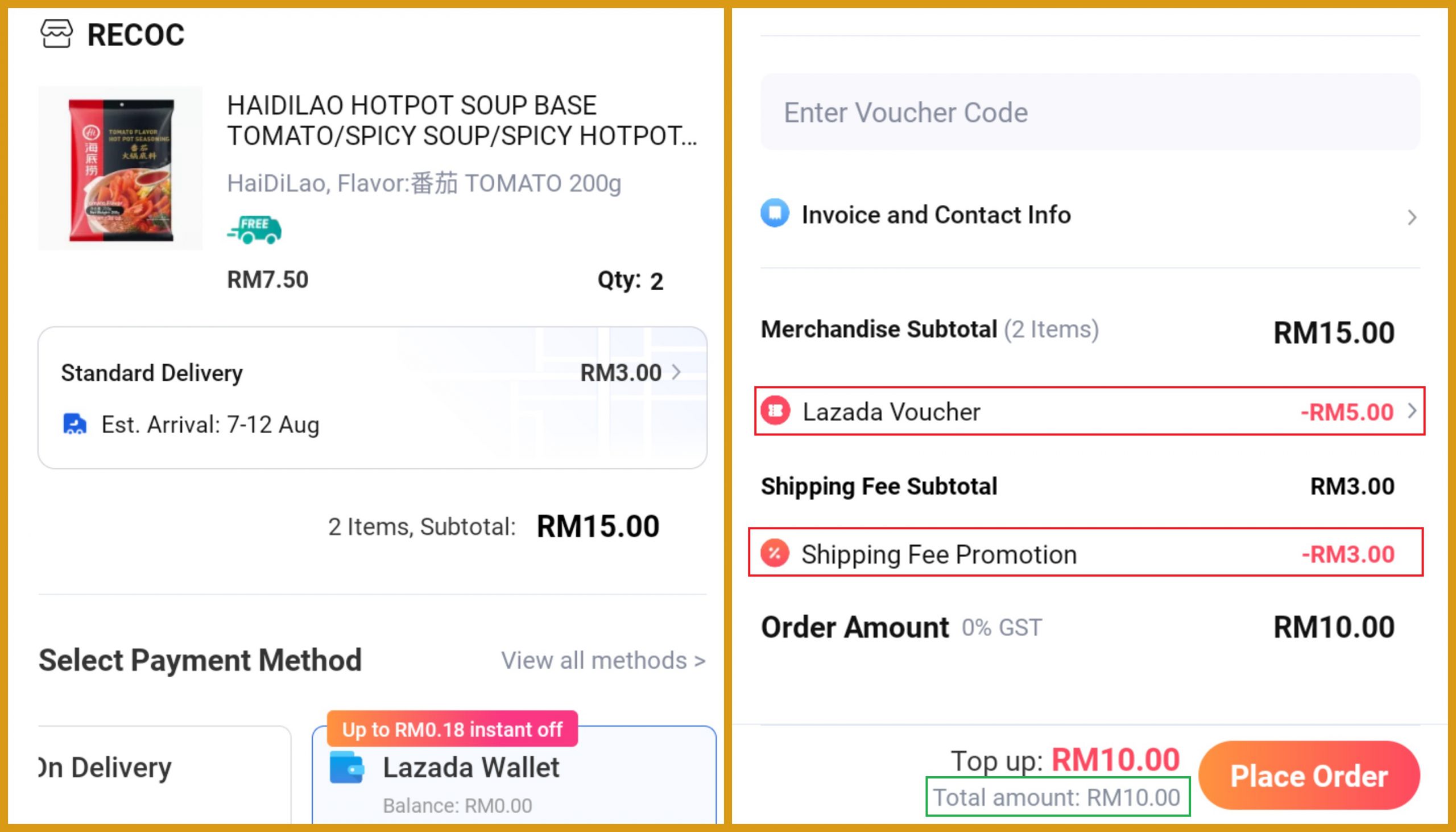The width and height of the screenshot is (1456, 832).
Task: Click the estimated arrival delivery icon
Action: point(75,425)
